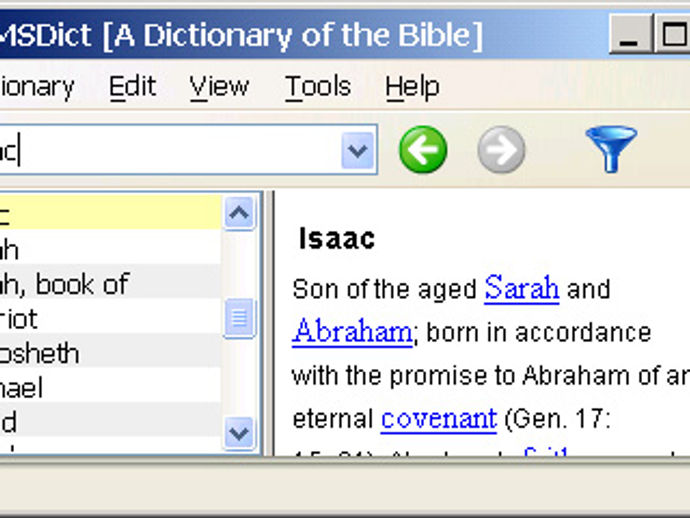Select the highlighted yellow list entry

click(x=110, y=213)
